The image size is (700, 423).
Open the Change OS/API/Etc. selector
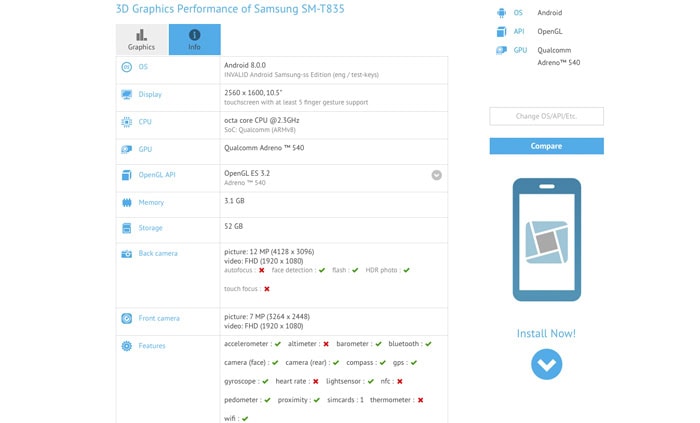click(x=546, y=116)
